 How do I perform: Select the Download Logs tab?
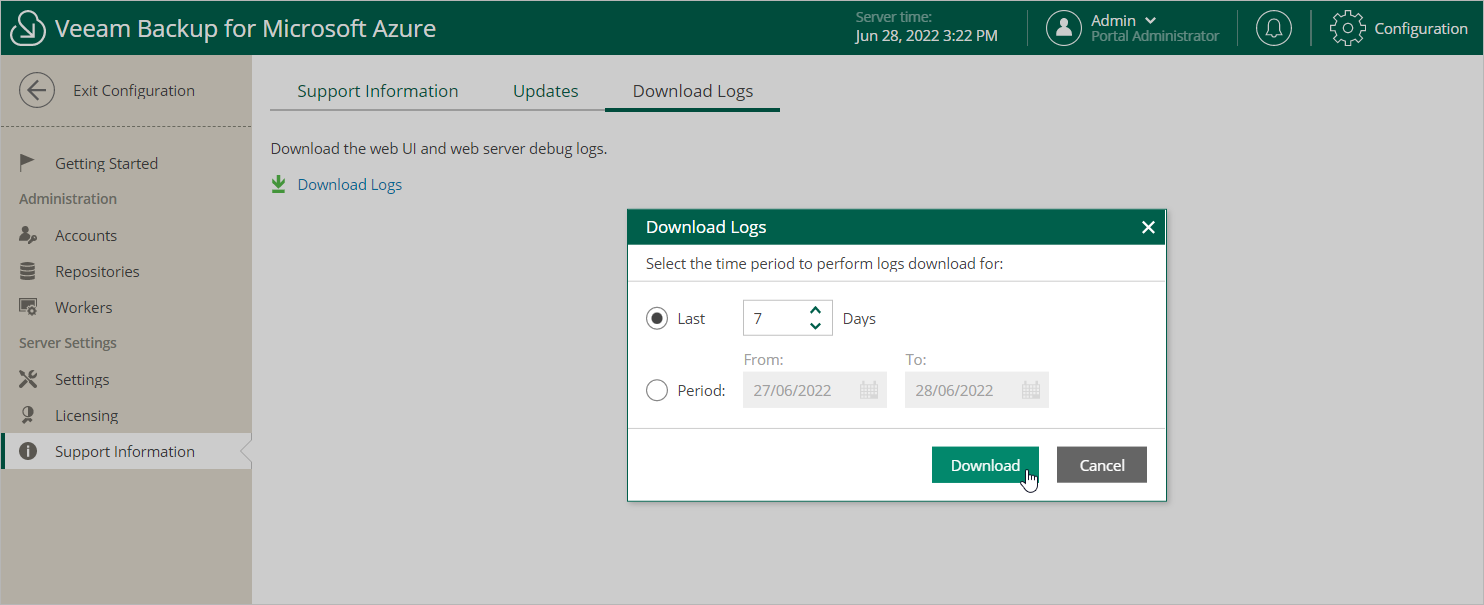693,91
